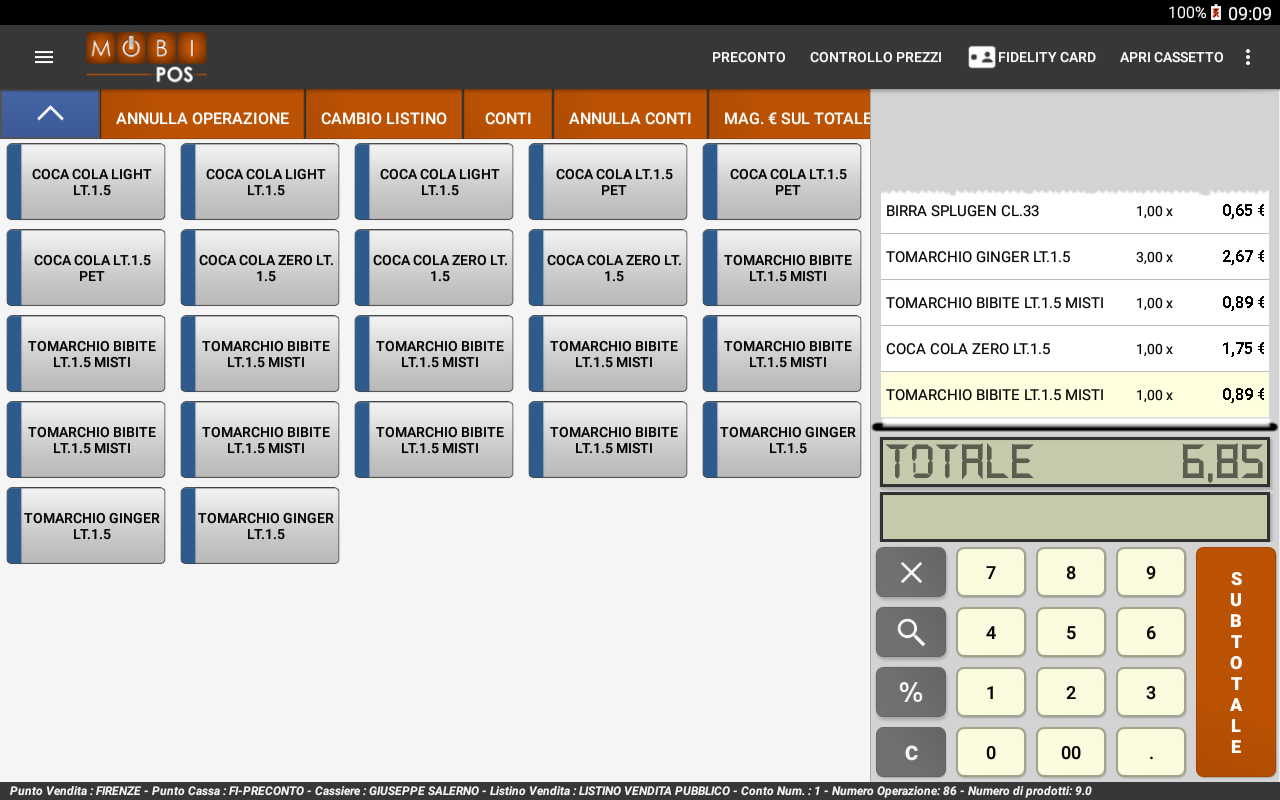
Task: Open the CONTI function
Action: point(508,115)
